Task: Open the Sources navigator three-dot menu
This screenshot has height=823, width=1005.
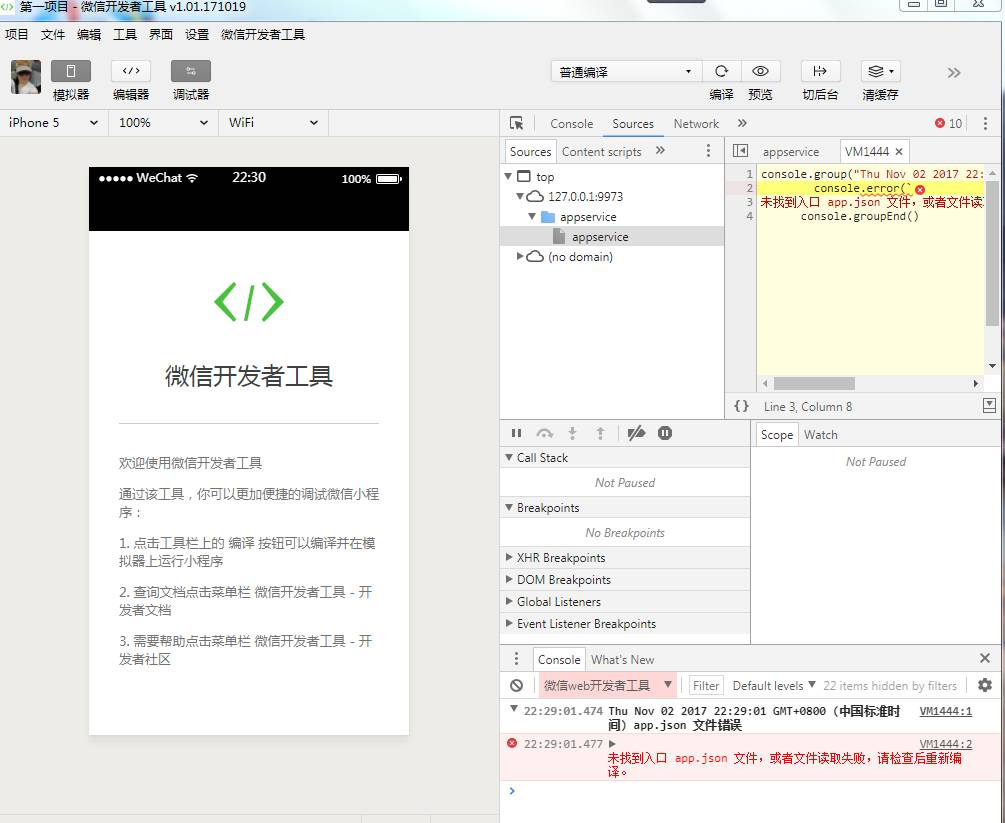Action: 708,151
